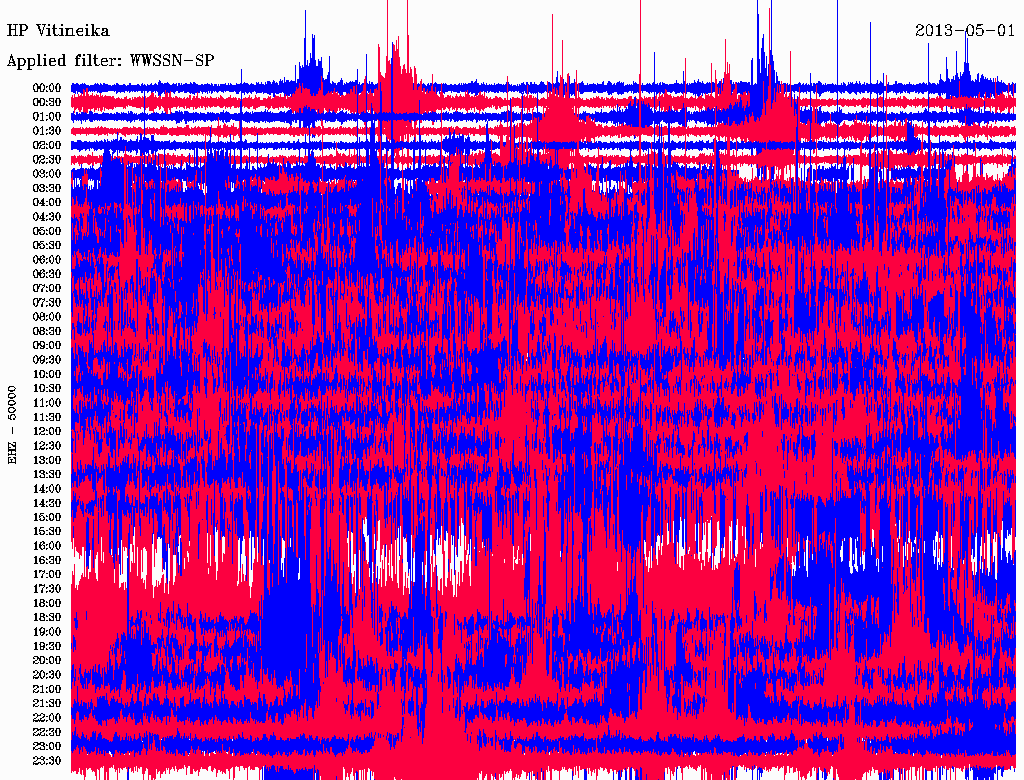This screenshot has height=780, width=1024.
Task: Click the 20:00 time label
Action: point(47,660)
